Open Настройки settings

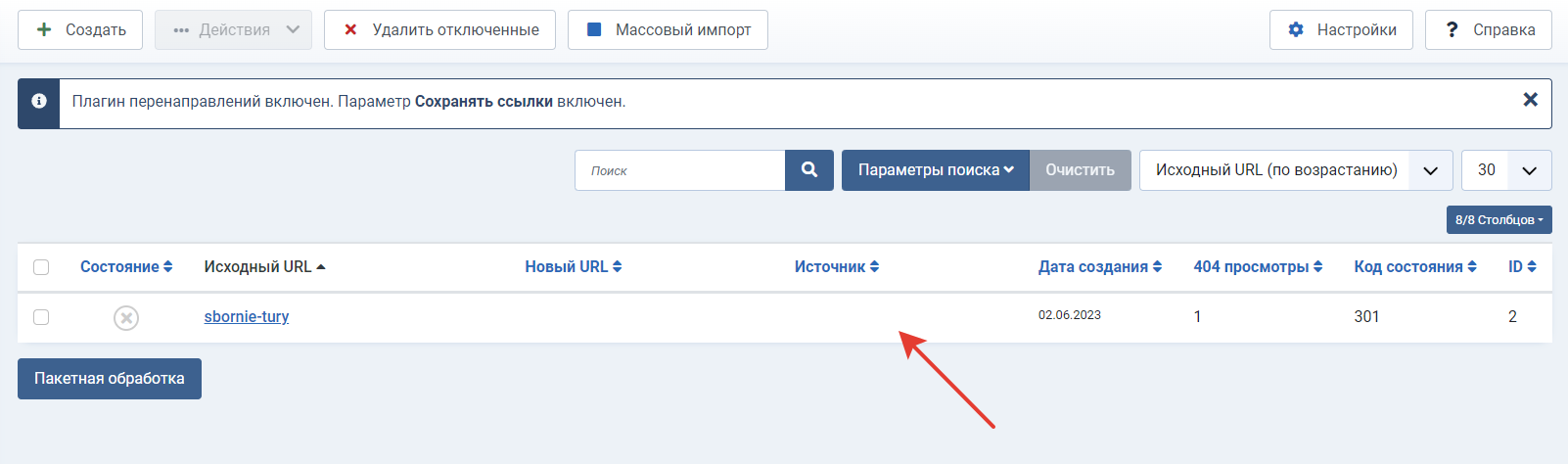click(1341, 29)
